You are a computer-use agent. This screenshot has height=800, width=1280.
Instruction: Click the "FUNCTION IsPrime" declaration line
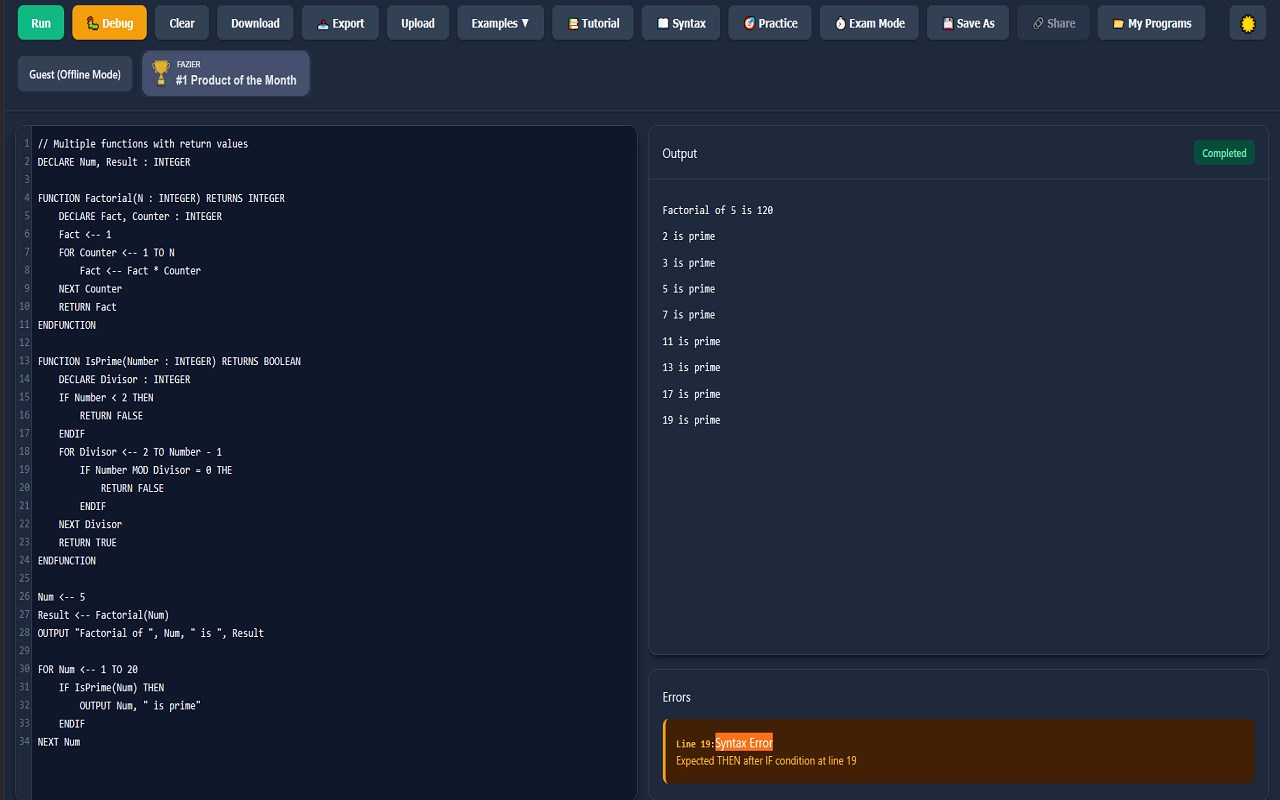tap(169, 361)
